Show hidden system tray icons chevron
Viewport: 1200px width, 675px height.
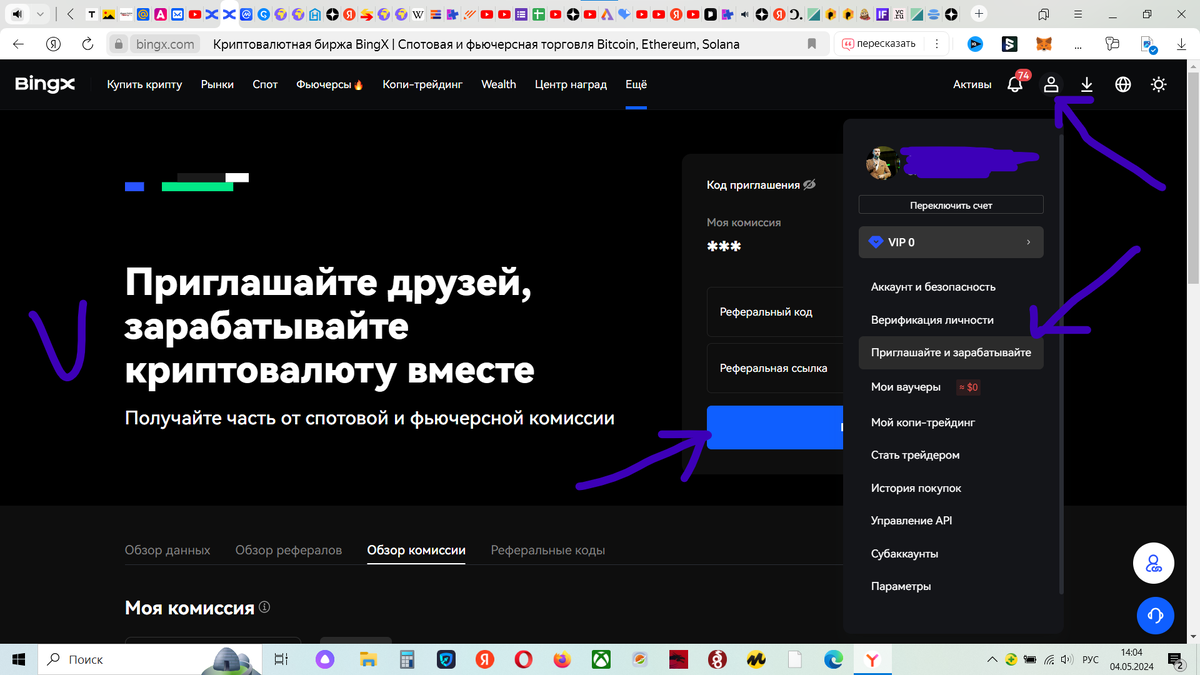pos(992,659)
